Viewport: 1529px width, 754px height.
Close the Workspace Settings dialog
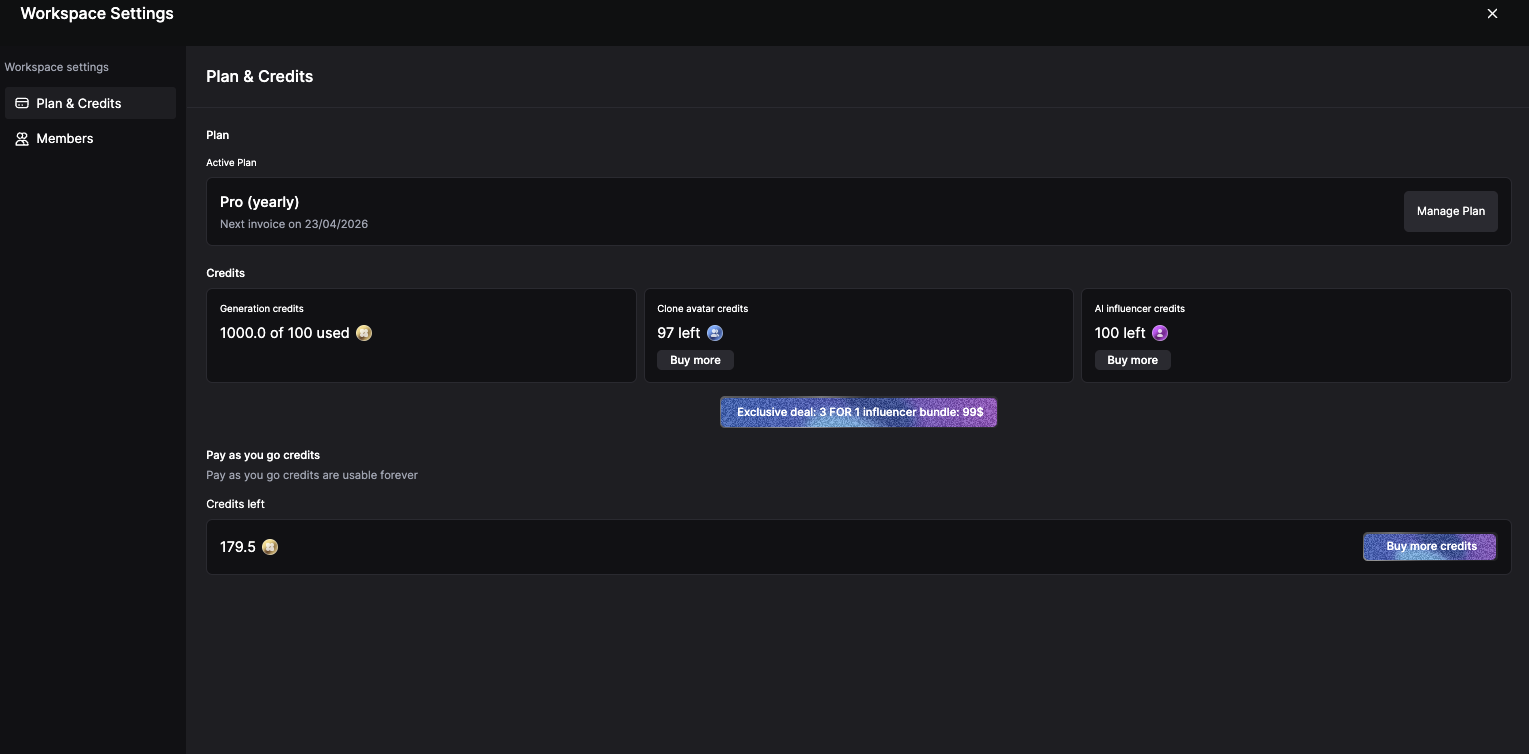coord(1492,14)
